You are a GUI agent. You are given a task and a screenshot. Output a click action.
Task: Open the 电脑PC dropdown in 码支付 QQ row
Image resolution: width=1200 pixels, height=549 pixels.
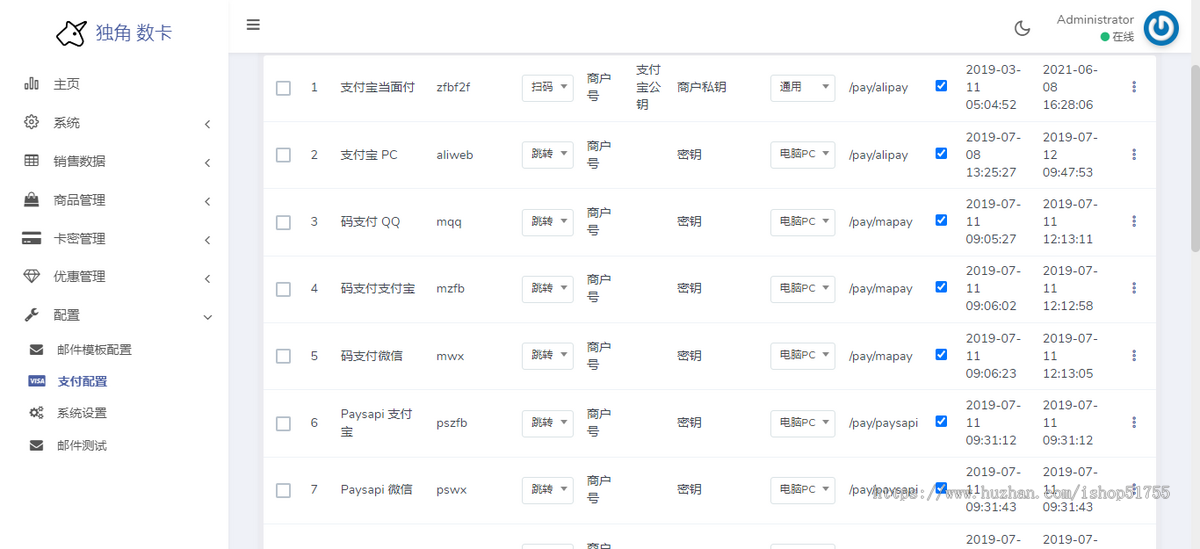(802, 221)
